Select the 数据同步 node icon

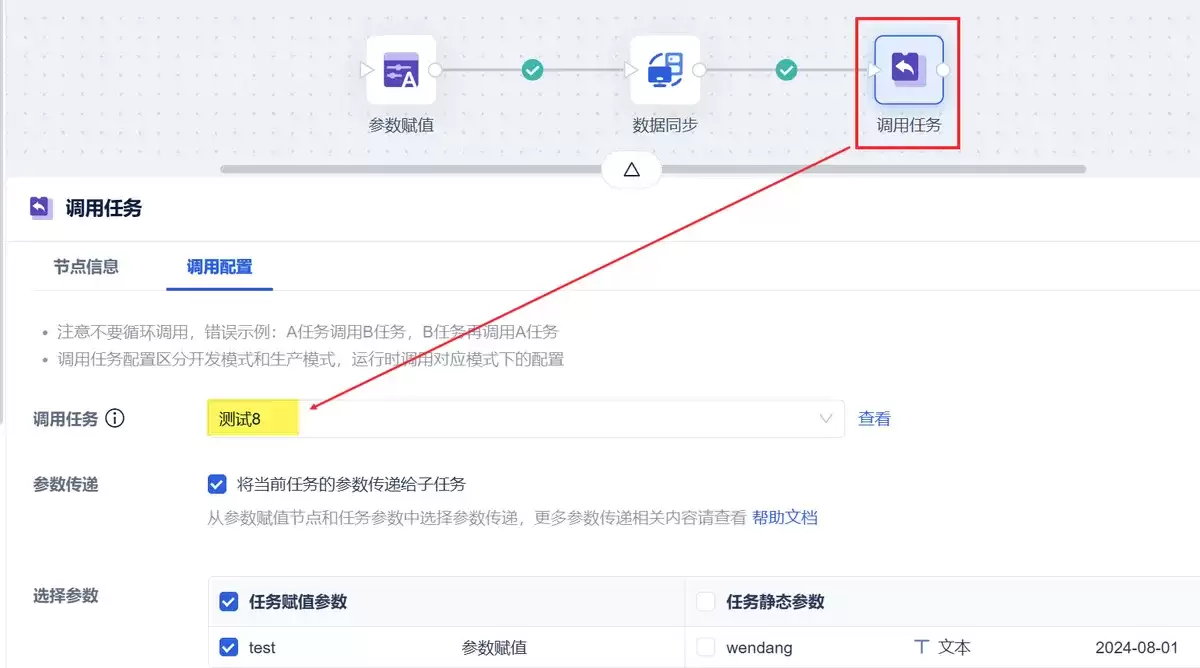pyautogui.click(x=665, y=70)
